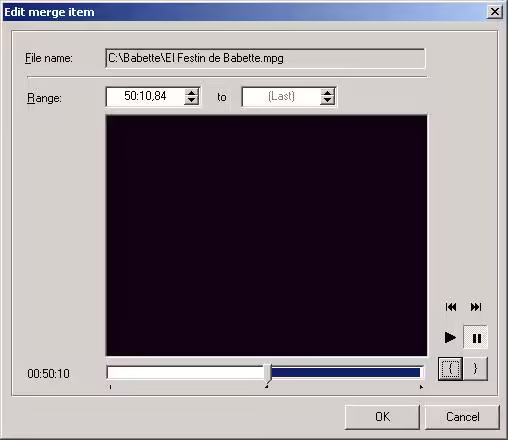Close the Edit merge item dialog

point(495,12)
